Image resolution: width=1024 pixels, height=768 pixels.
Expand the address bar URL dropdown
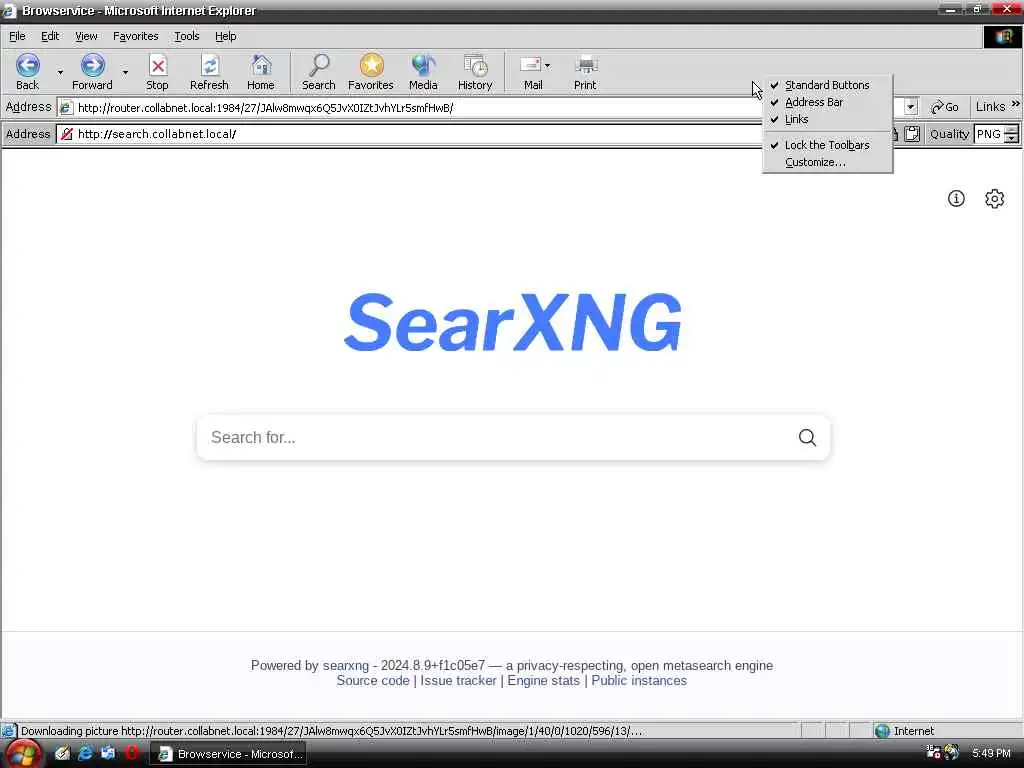(x=911, y=107)
